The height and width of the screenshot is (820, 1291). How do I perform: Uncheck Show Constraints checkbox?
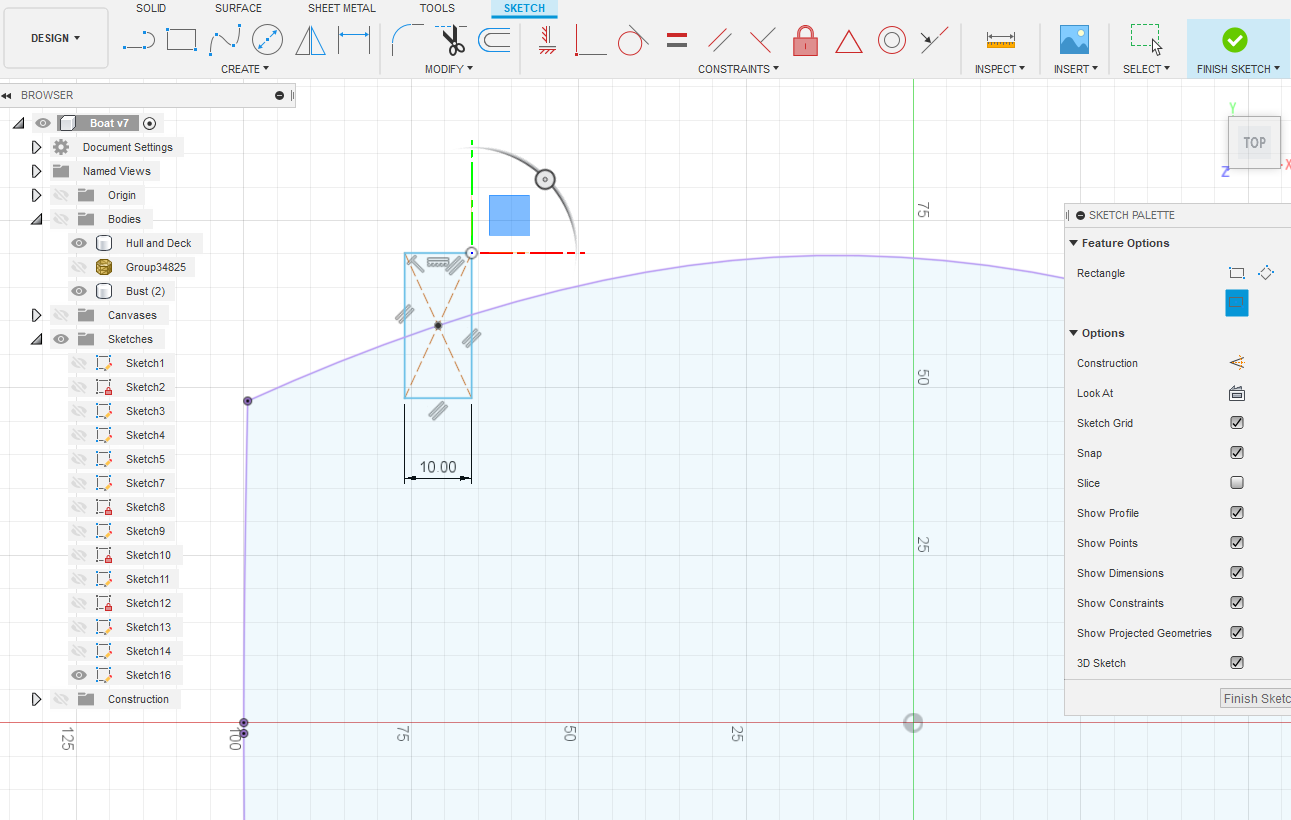[x=1237, y=603]
